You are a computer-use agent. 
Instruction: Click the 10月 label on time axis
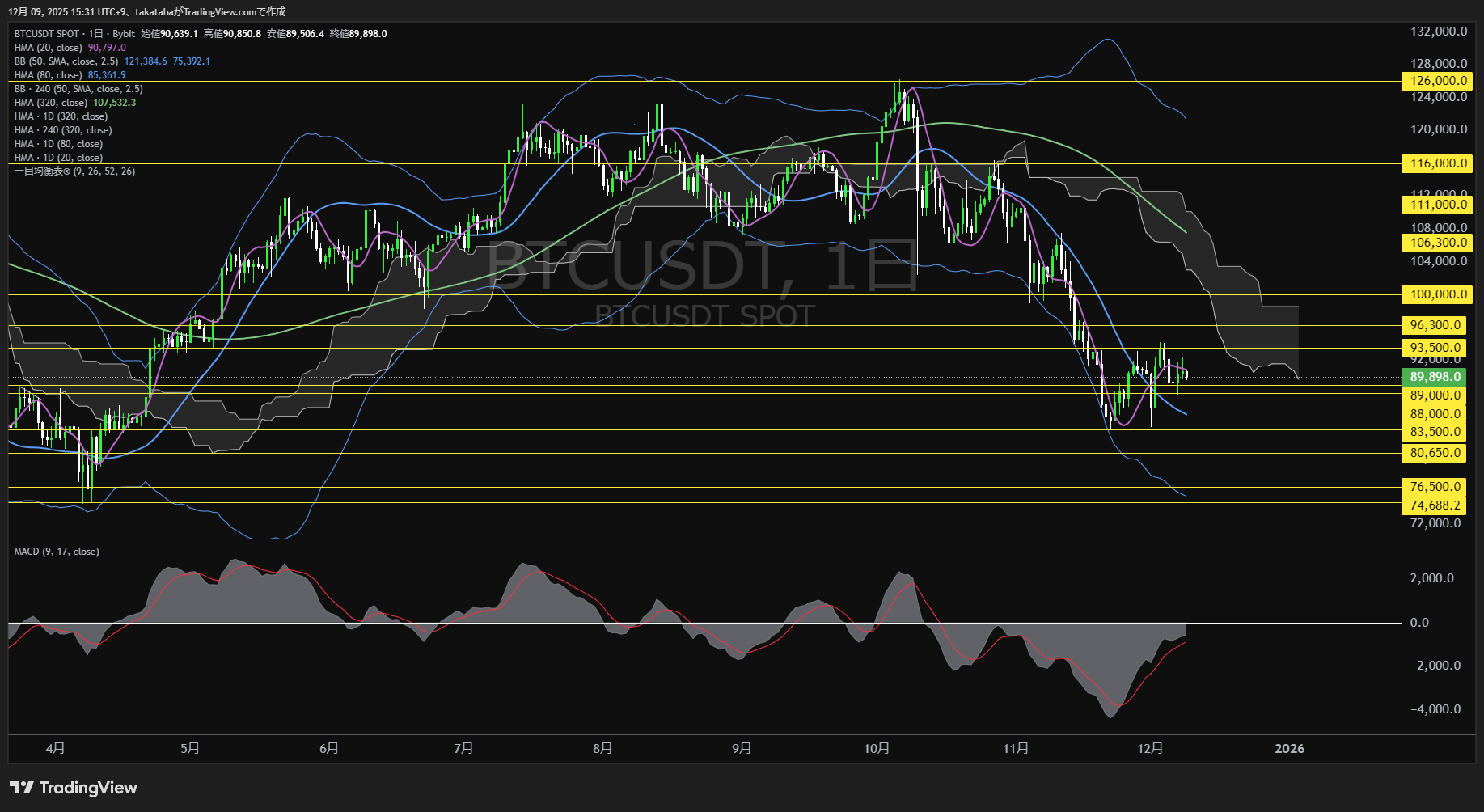877,749
